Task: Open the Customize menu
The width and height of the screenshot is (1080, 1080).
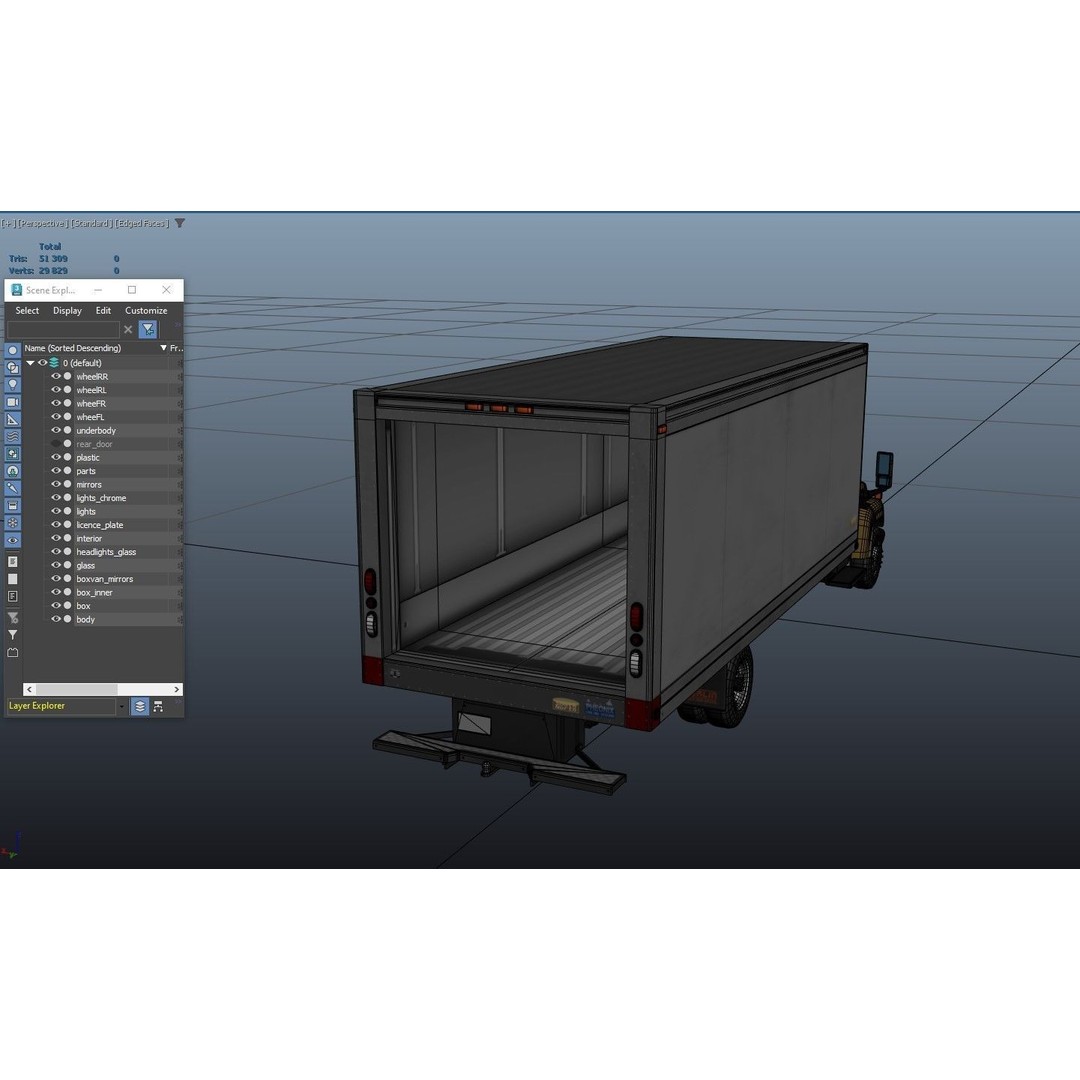Action: pos(146,310)
